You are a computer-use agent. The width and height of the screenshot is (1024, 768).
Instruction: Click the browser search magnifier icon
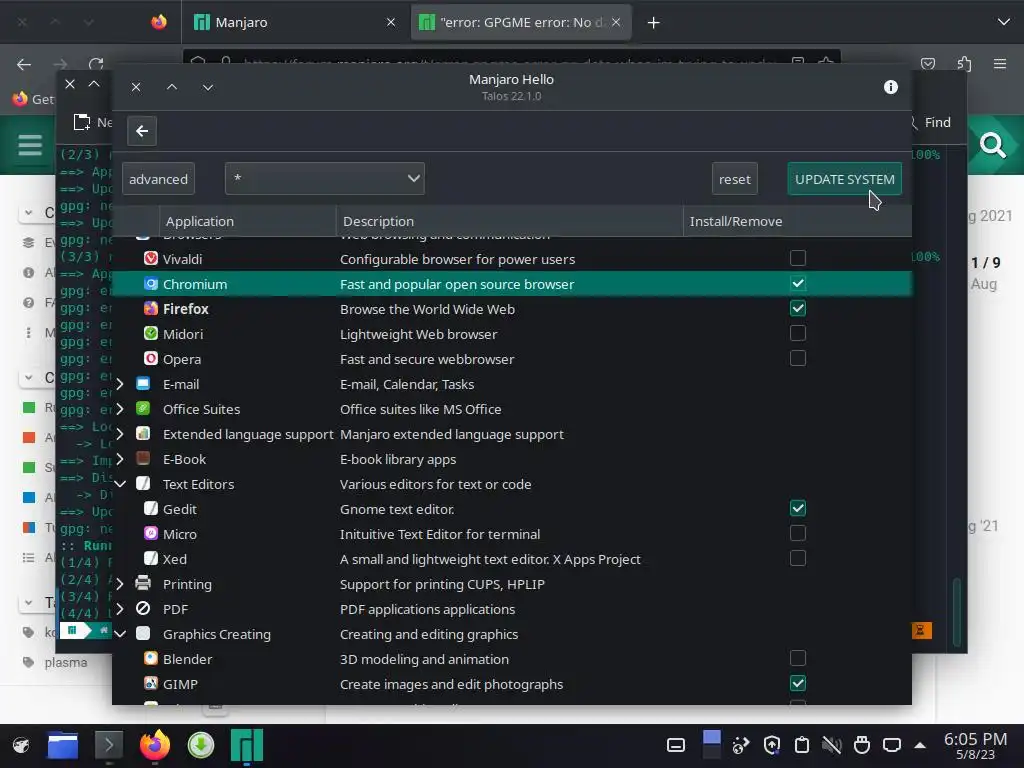click(x=993, y=145)
